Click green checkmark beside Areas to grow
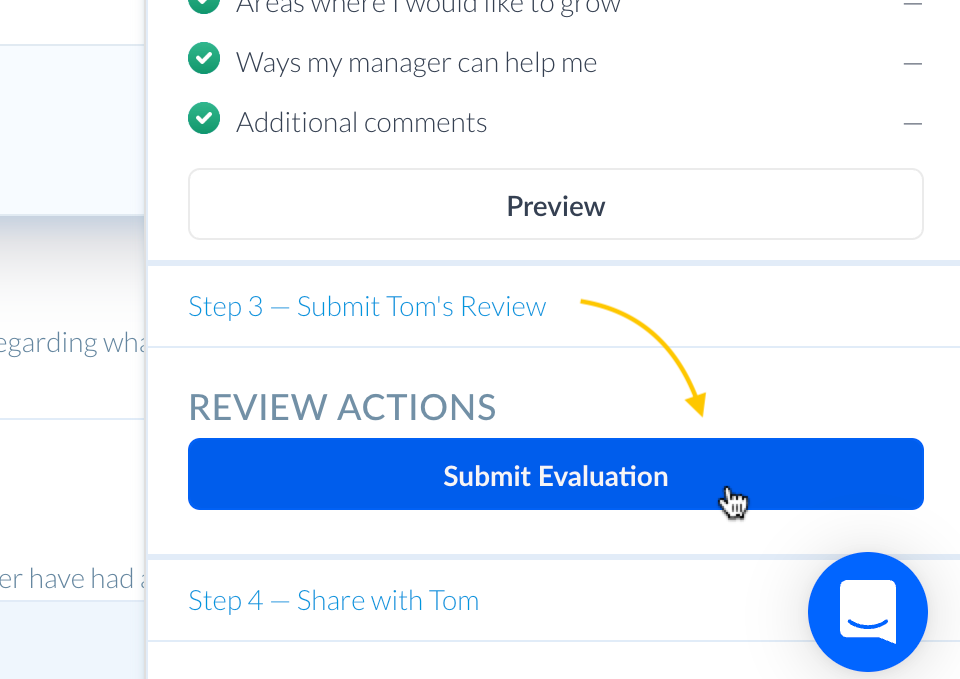 [x=204, y=5]
